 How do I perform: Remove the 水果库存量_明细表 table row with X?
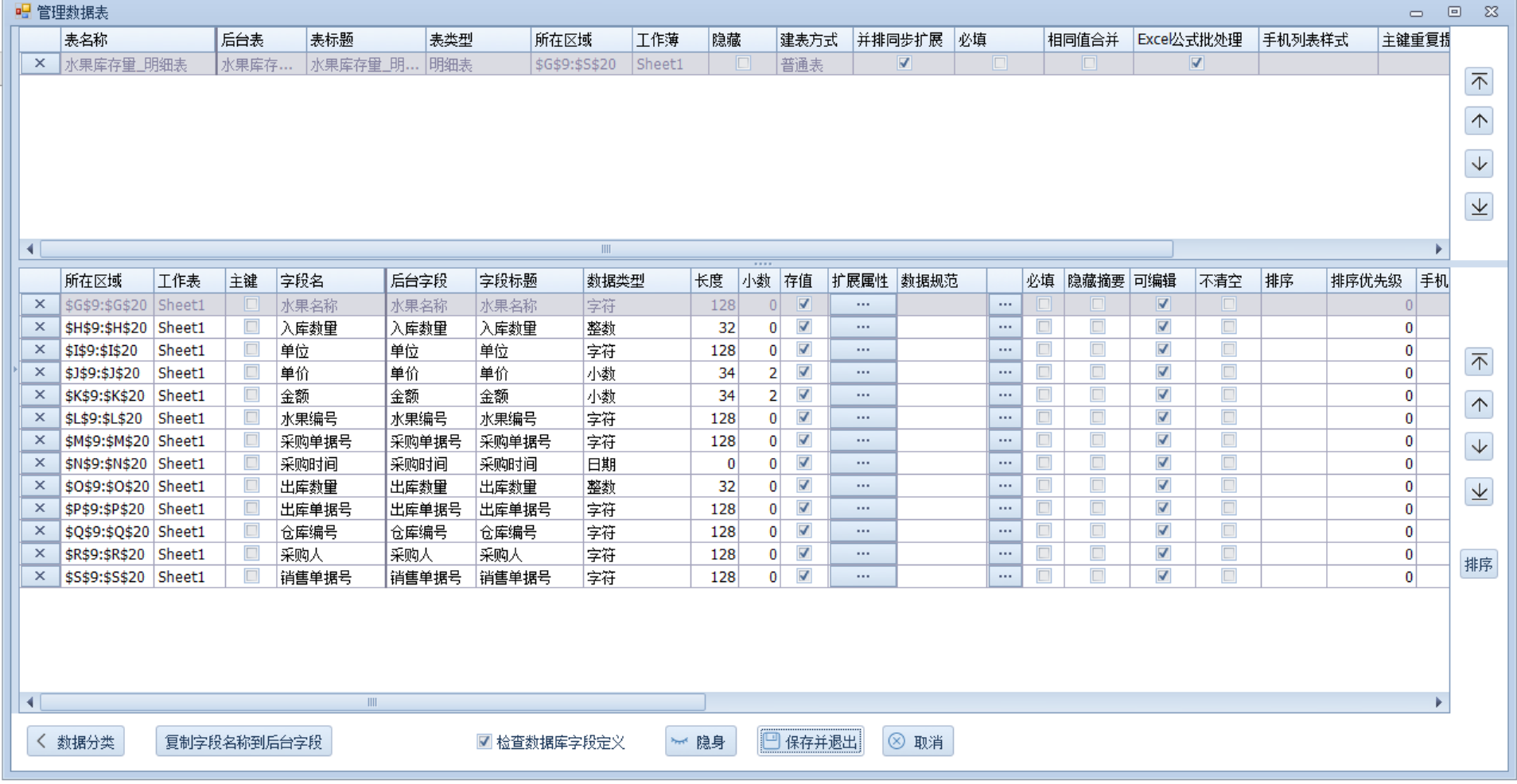click(x=40, y=64)
